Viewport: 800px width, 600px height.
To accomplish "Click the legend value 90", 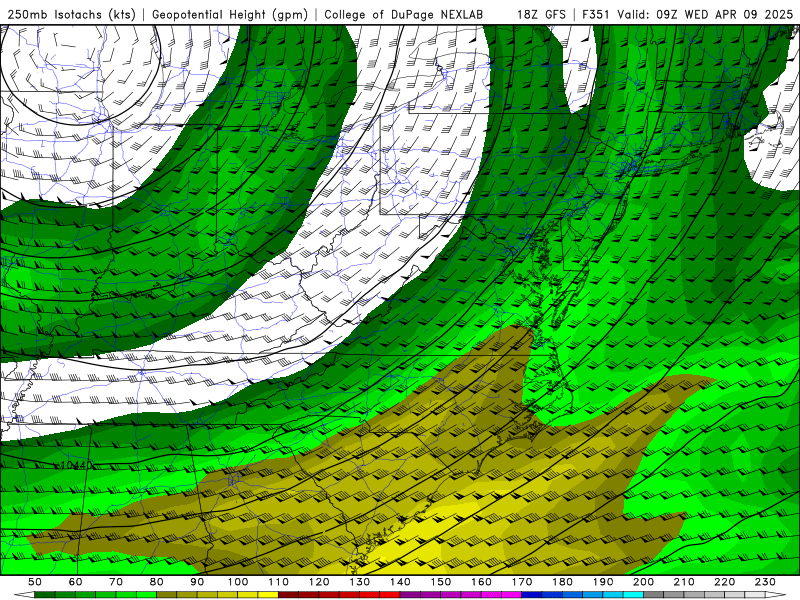I will tap(197, 582).
